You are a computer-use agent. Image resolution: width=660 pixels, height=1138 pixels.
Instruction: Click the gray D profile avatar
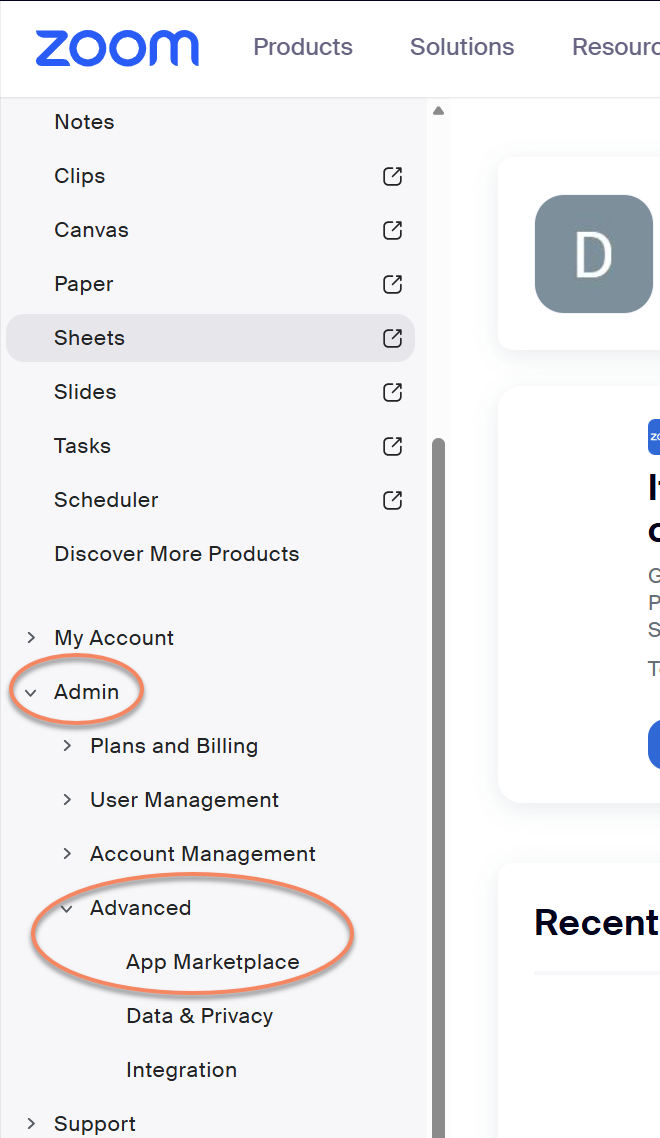click(593, 254)
